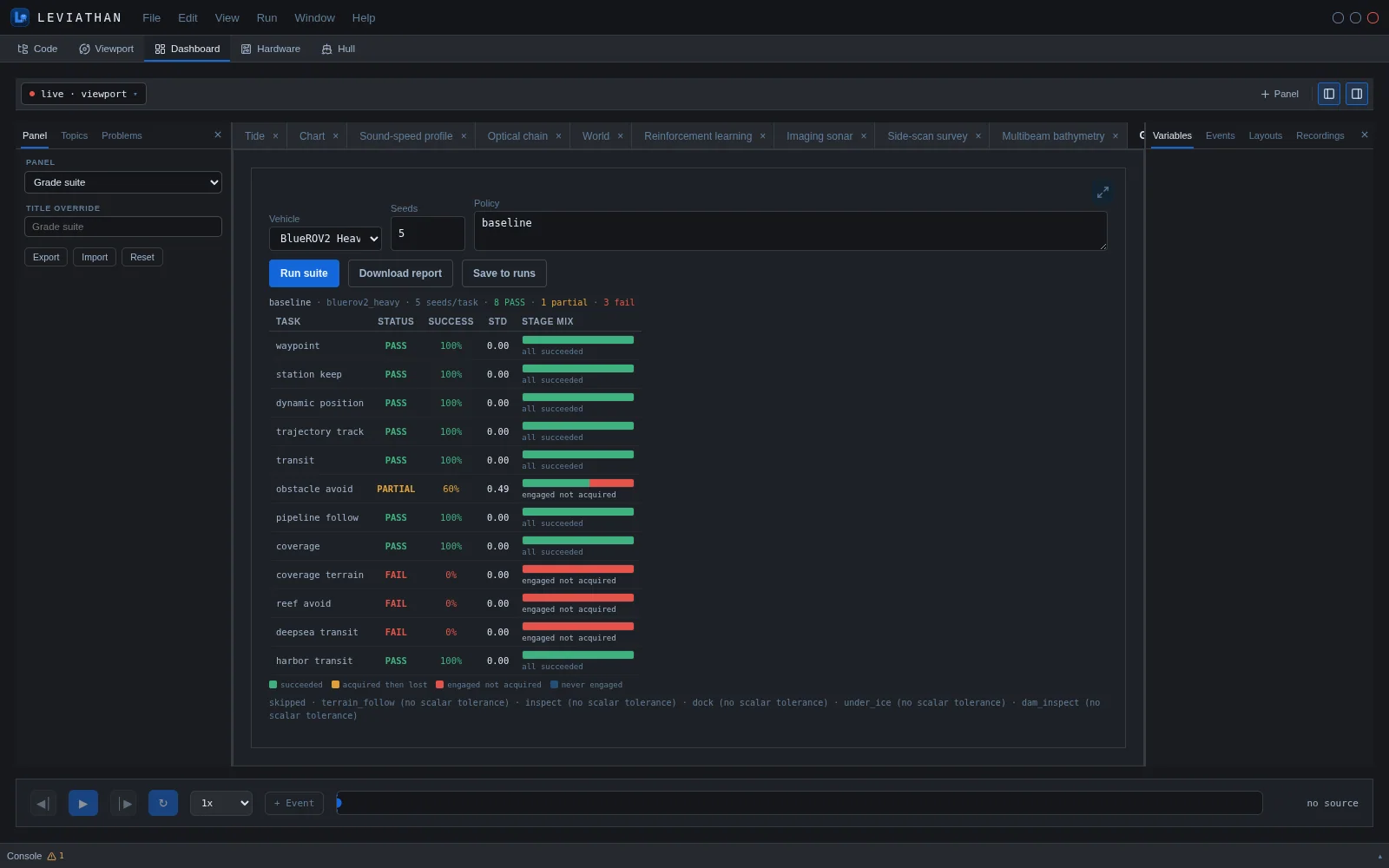Open the playback speed 1x dropdown
Image resolution: width=1389 pixels, height=868 pixels.
point(221,803)
